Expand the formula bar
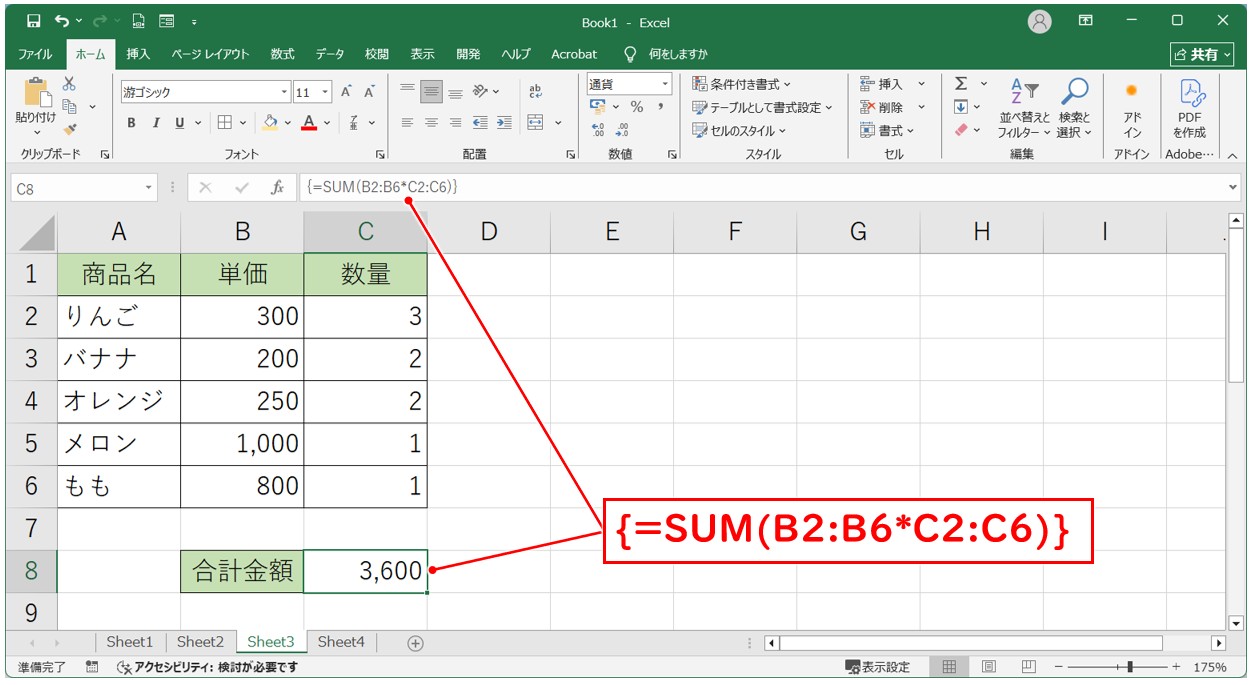 coord(1232,187)
